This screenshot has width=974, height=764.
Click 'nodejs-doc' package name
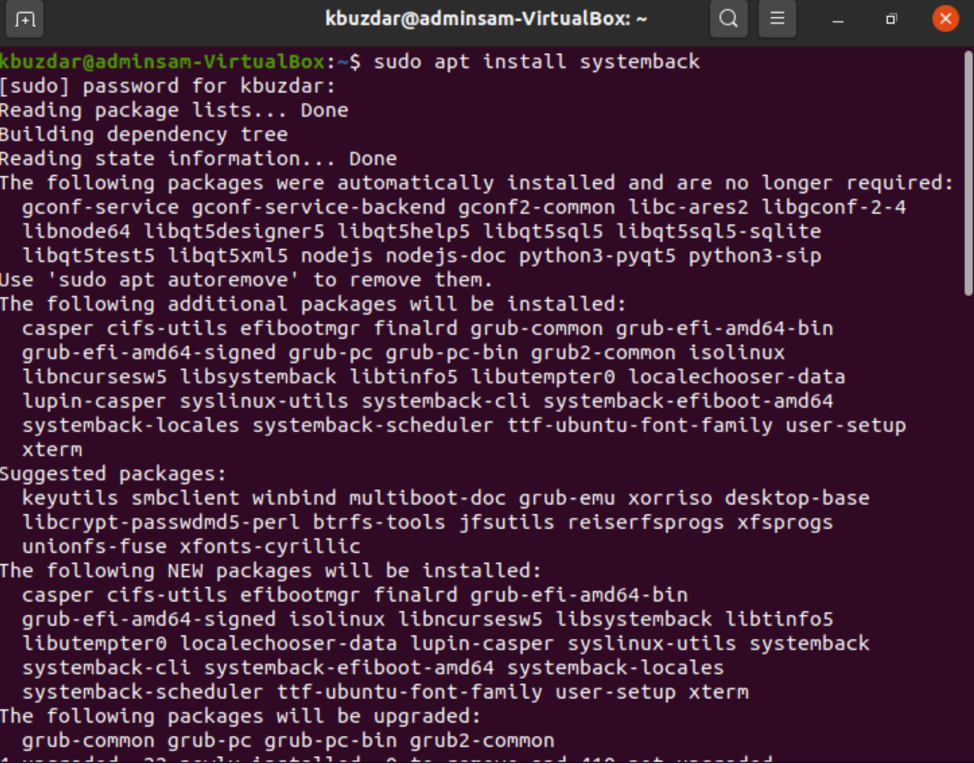coord(445,255)
